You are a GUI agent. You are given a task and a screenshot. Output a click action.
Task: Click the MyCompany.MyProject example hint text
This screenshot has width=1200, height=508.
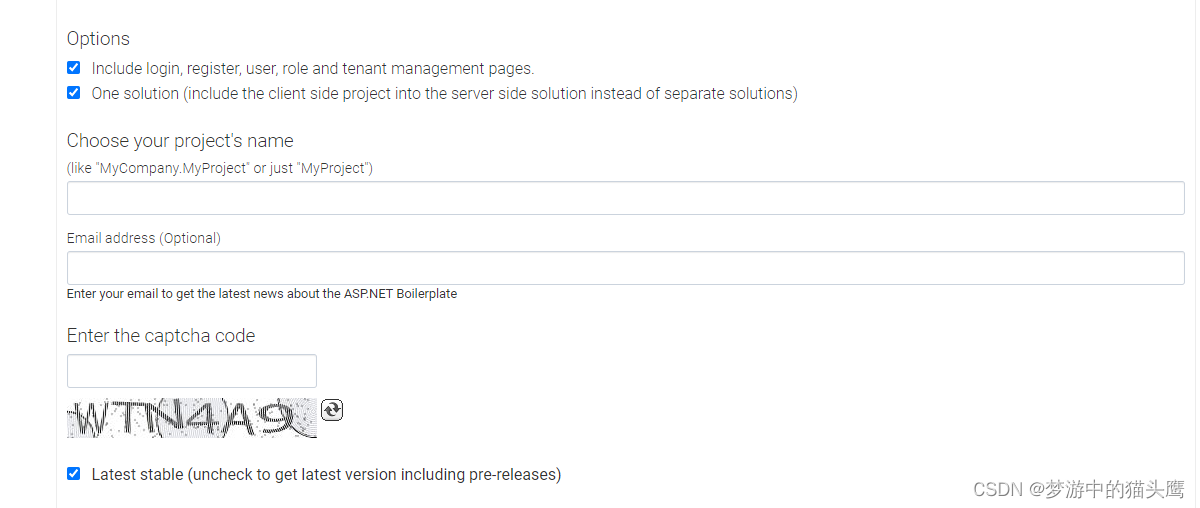coord(220,168)
